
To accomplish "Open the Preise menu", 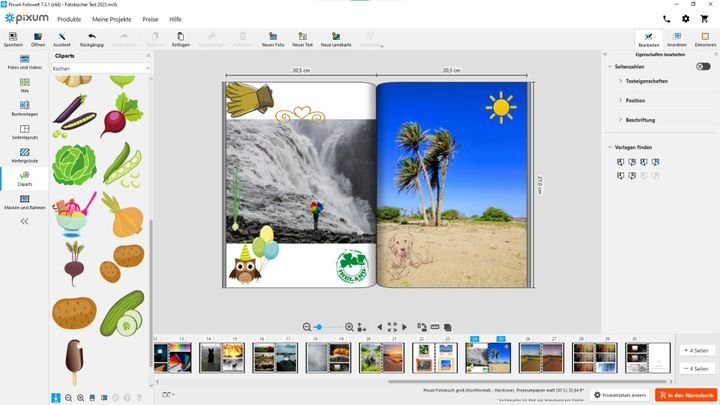I will (x=150, y=19).
